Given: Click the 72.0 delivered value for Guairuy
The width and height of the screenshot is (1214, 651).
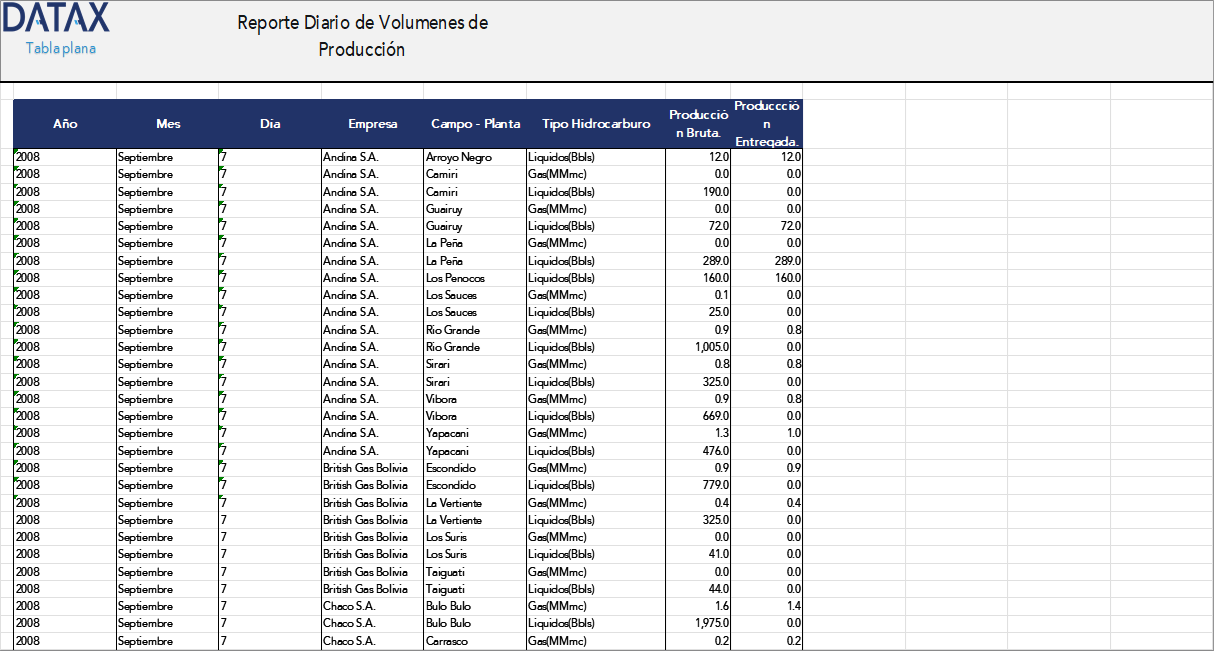Looking at the screenshot, I should 789,226.
